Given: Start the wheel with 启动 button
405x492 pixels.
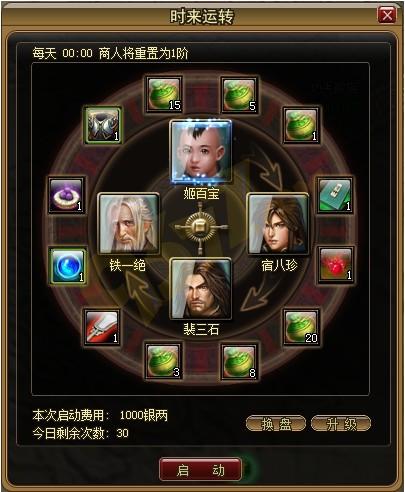Looking at the screenshot, I should 200,469.
